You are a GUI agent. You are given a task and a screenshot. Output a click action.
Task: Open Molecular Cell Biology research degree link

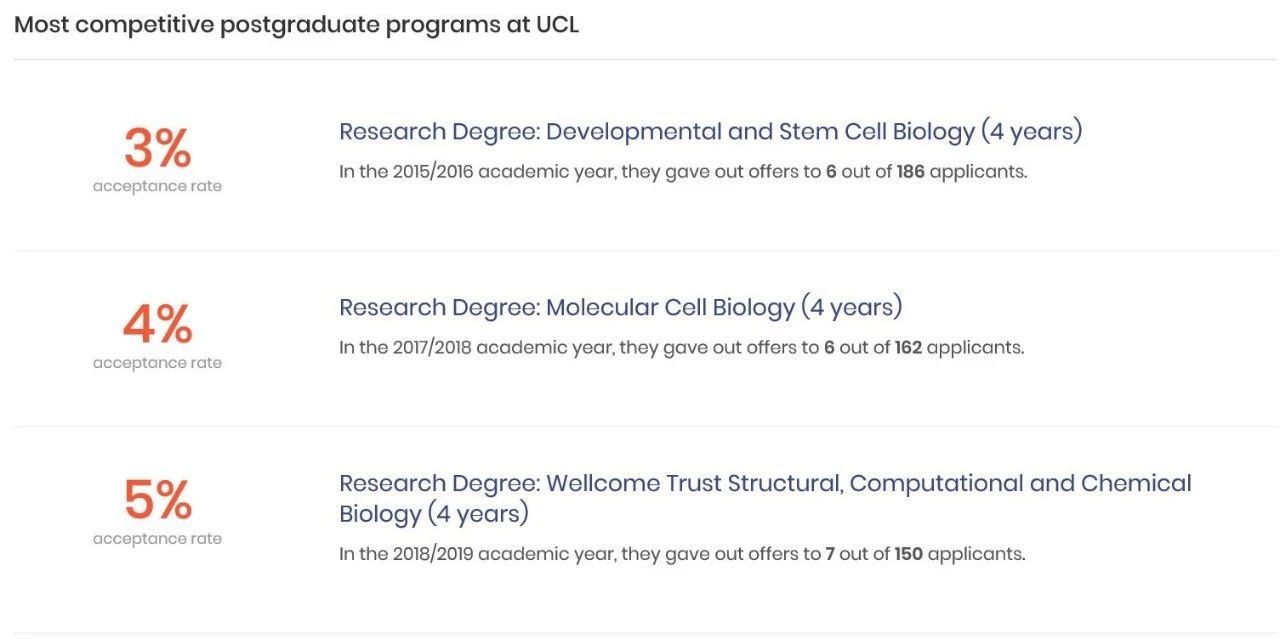click(x=620, y=307)
